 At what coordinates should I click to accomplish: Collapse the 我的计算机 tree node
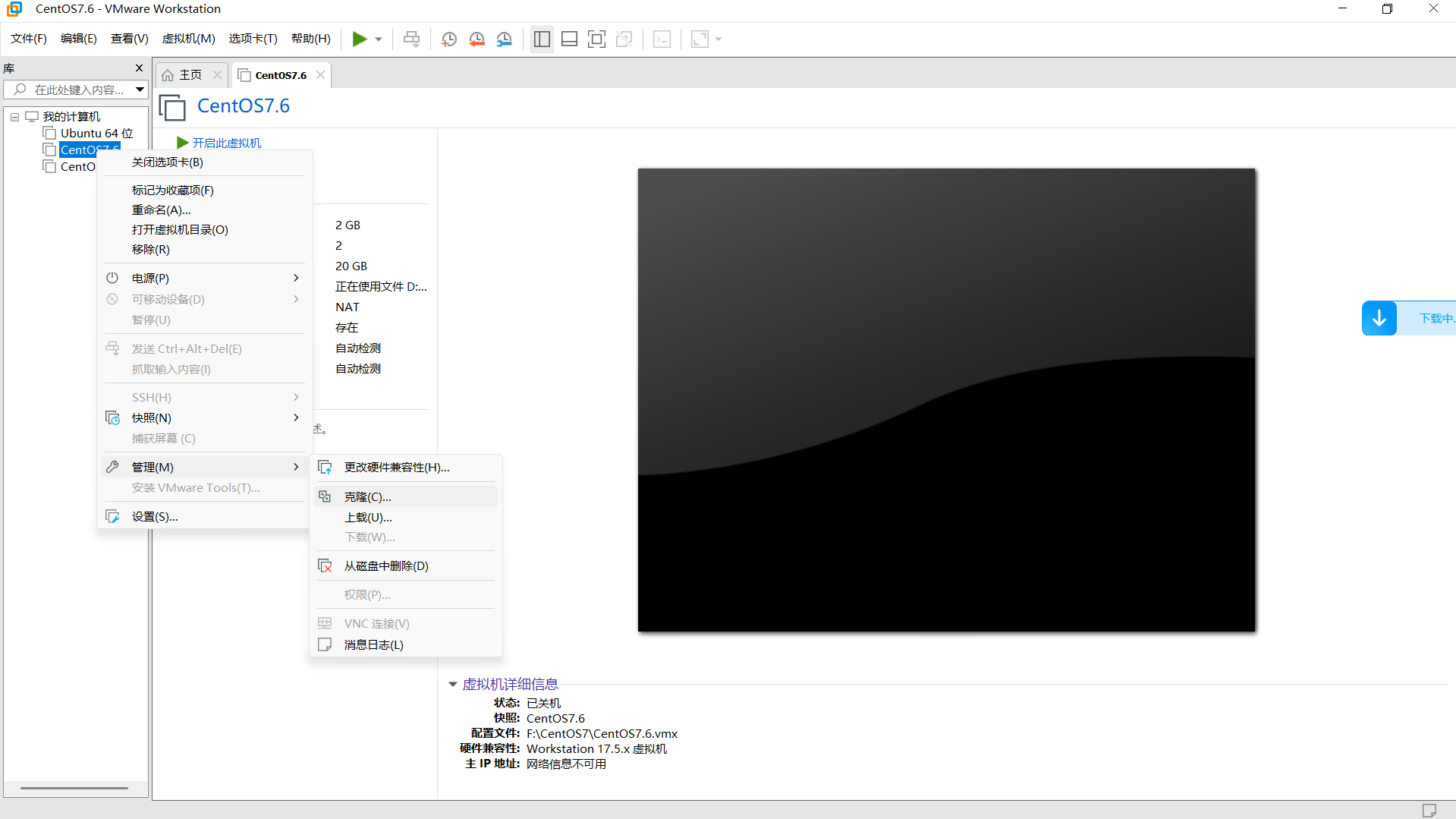(14, 117)
